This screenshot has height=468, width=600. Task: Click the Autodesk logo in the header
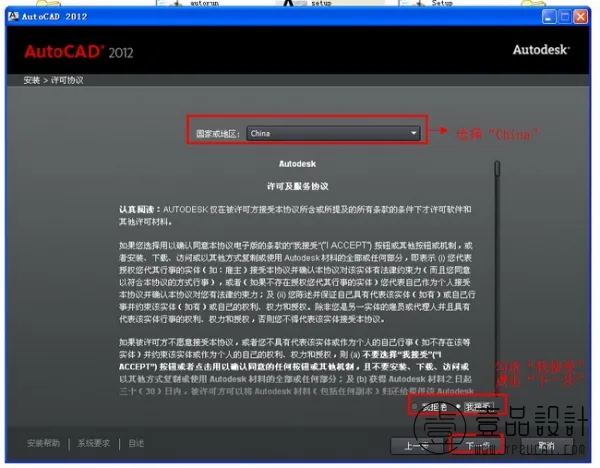(541, 50)
